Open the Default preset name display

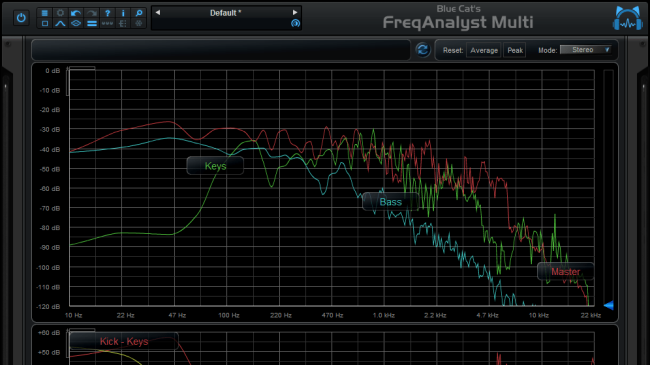tap(226, 13)
